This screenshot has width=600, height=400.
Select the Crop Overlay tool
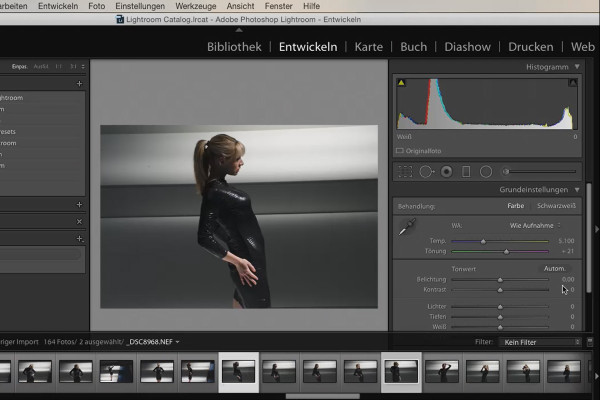click(405, 172)
